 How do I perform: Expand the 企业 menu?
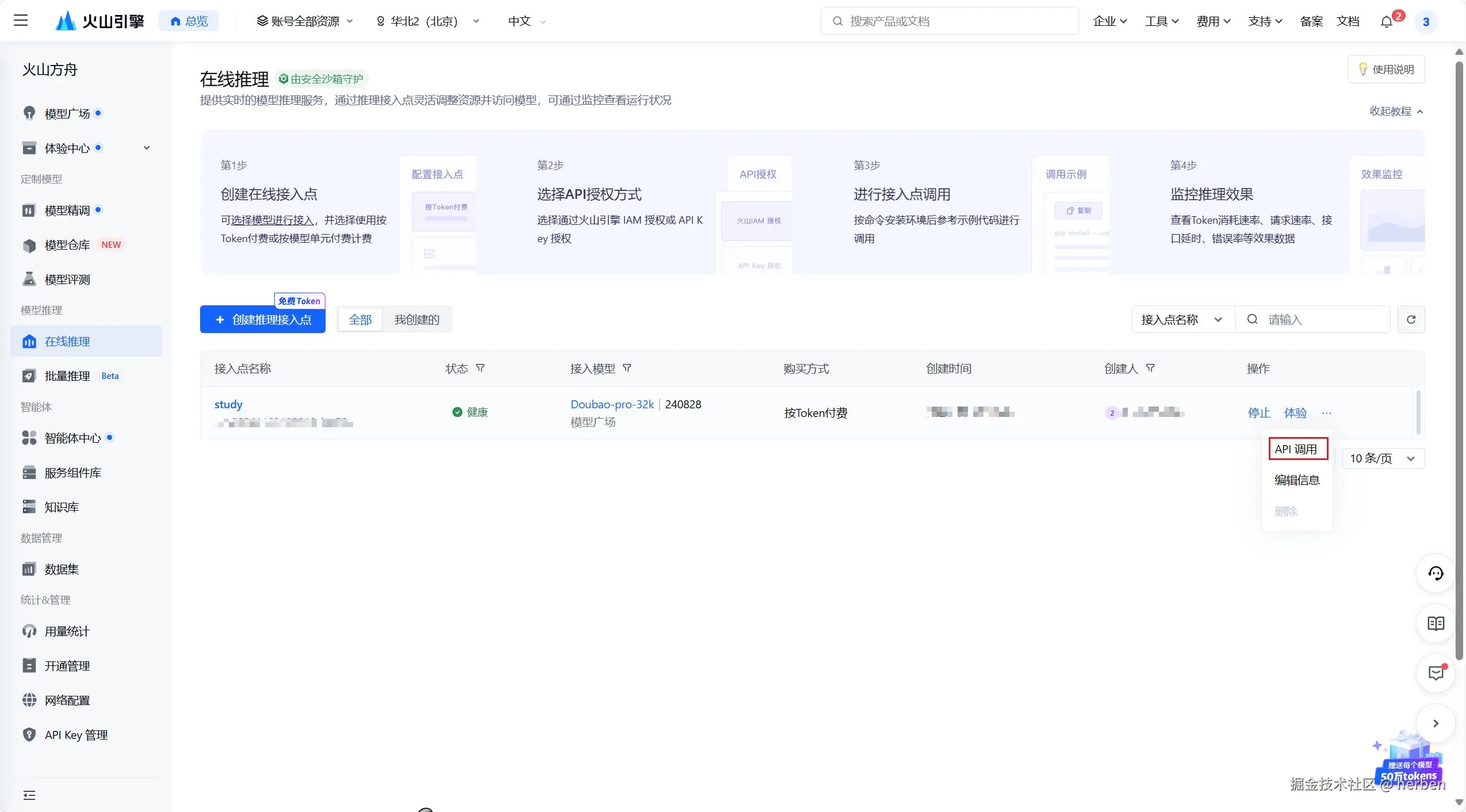1110,21
